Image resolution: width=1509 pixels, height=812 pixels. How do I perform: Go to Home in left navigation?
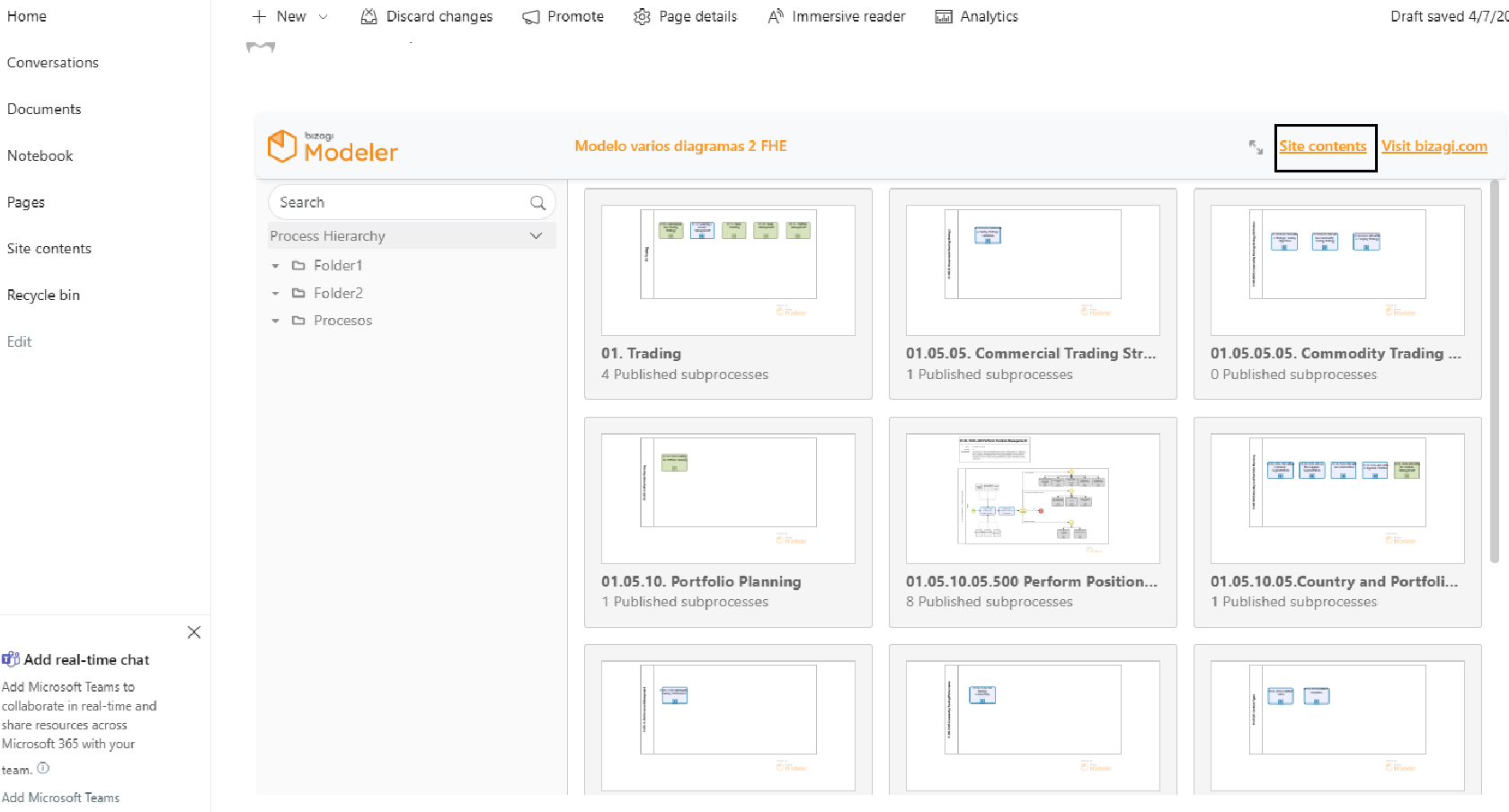pos(27,16)
